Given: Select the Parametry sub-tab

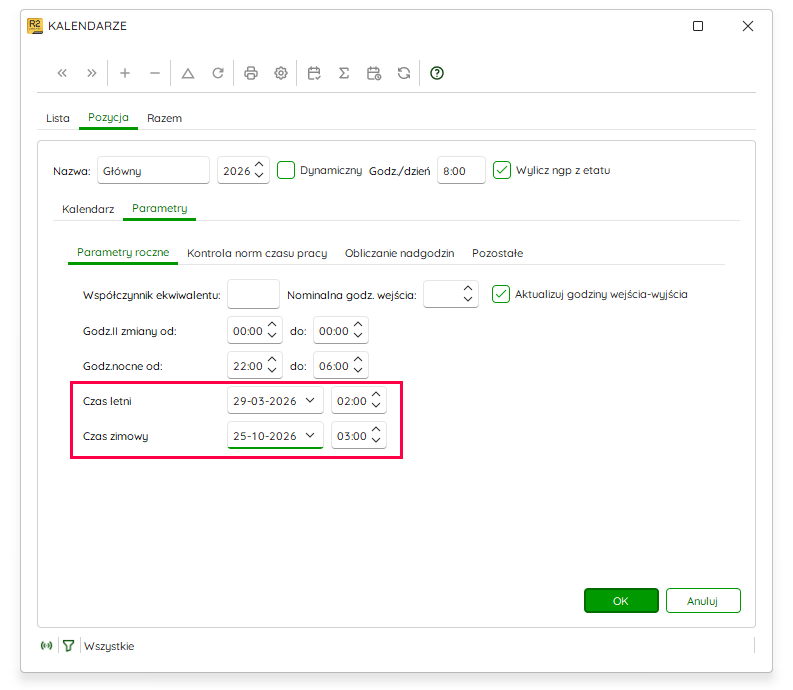Looking at the screenshot, I should pyautogui.click(x=159, y=208).
